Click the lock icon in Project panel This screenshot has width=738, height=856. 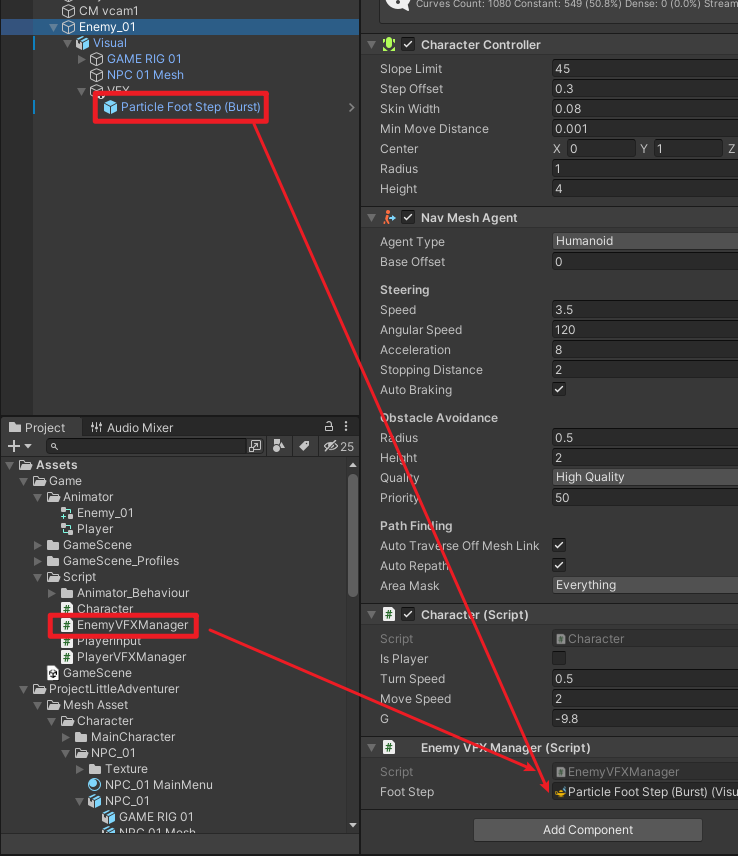coord(330,427)
